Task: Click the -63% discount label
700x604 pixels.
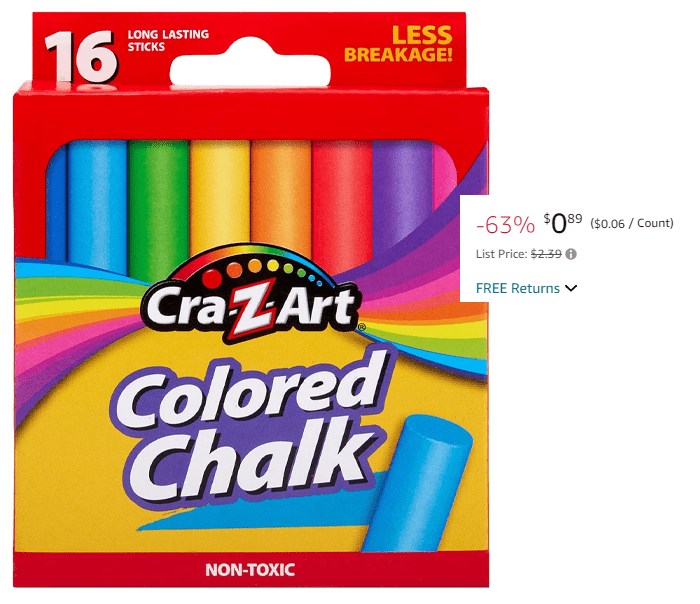Action: pos(505,224)
